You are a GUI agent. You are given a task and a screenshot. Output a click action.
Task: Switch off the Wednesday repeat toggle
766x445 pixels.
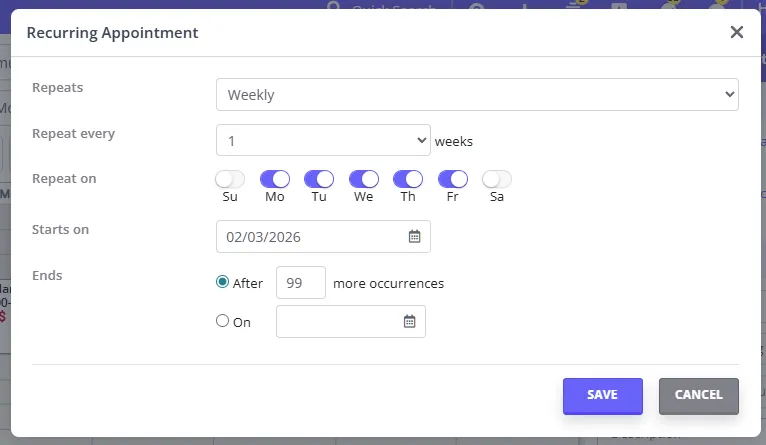pos(363,179)
